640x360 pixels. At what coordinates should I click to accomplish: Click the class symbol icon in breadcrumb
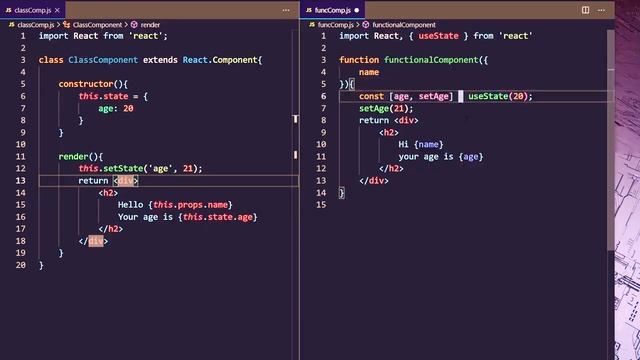[67, 25]
